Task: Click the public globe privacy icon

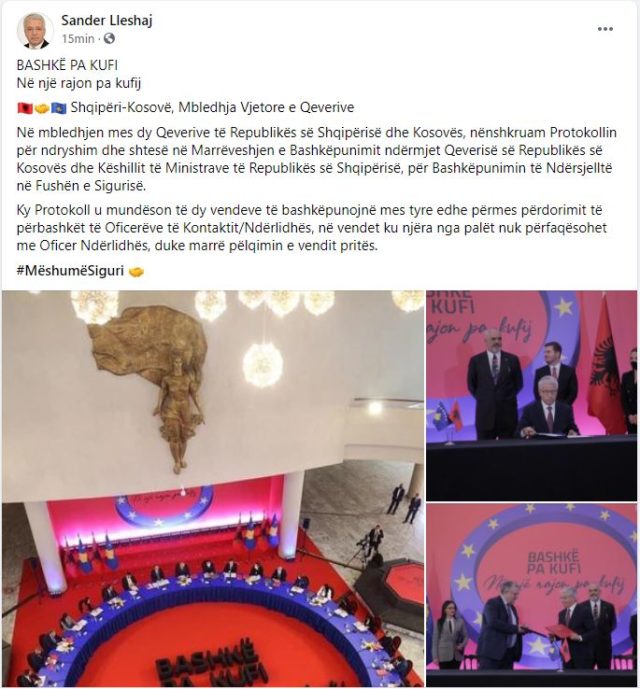Action: [109, 39]
